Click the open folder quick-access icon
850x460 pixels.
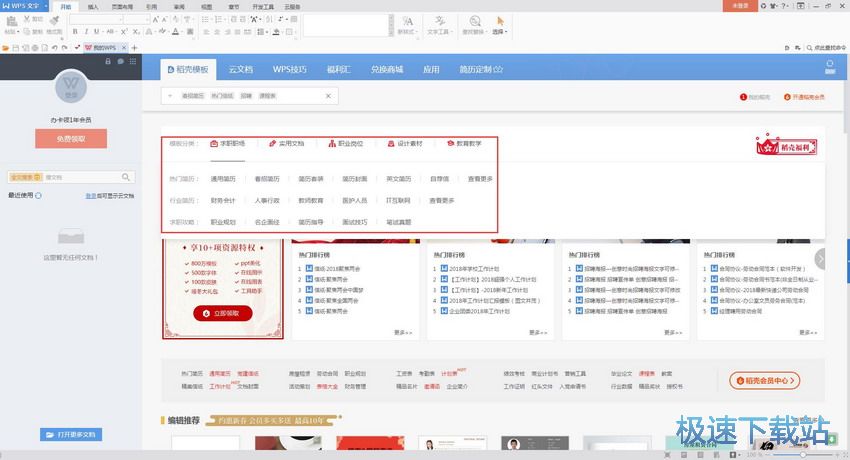[6, 48]
